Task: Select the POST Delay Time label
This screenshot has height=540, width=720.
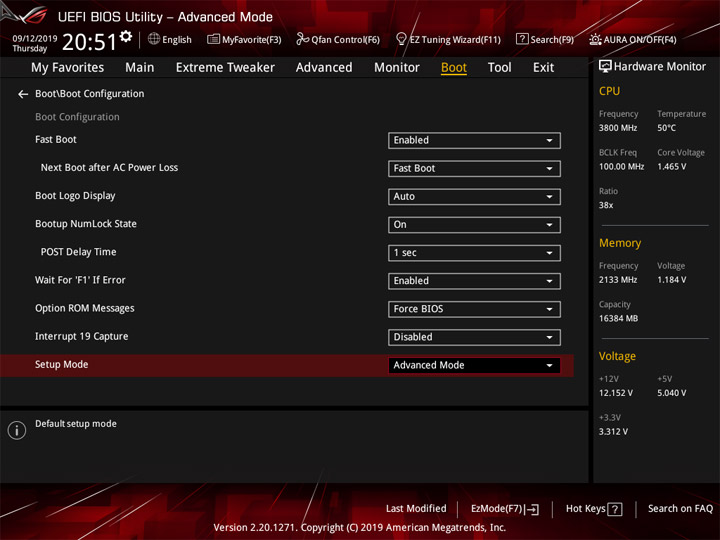Action: [79, 252]
